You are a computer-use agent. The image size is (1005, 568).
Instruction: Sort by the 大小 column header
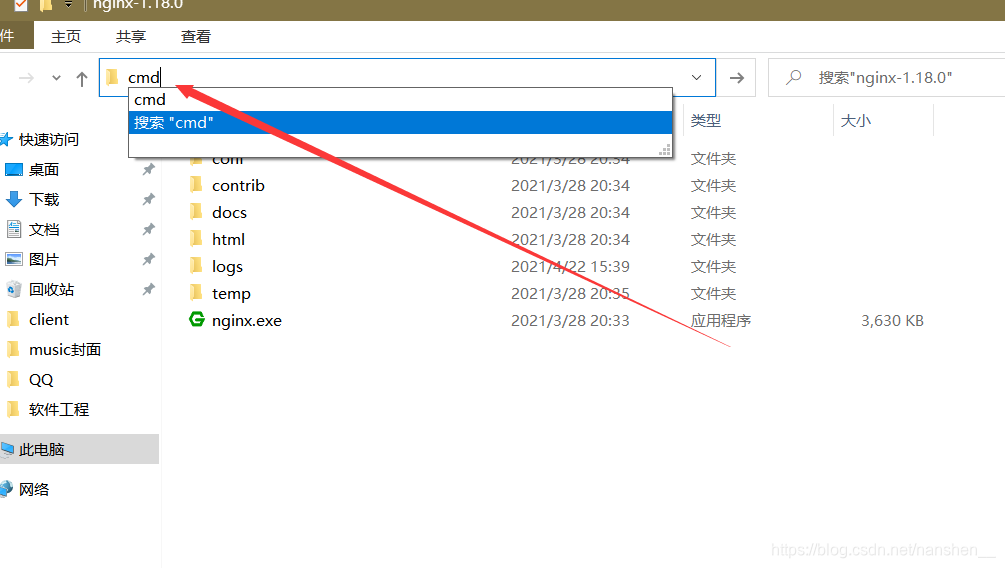coord(856,121)
